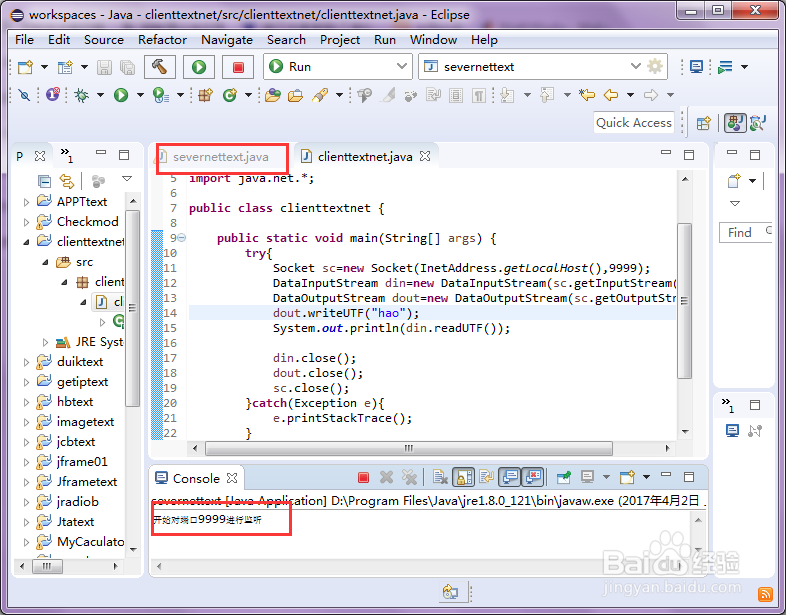Terminate the console process red square

pos(363,478)
